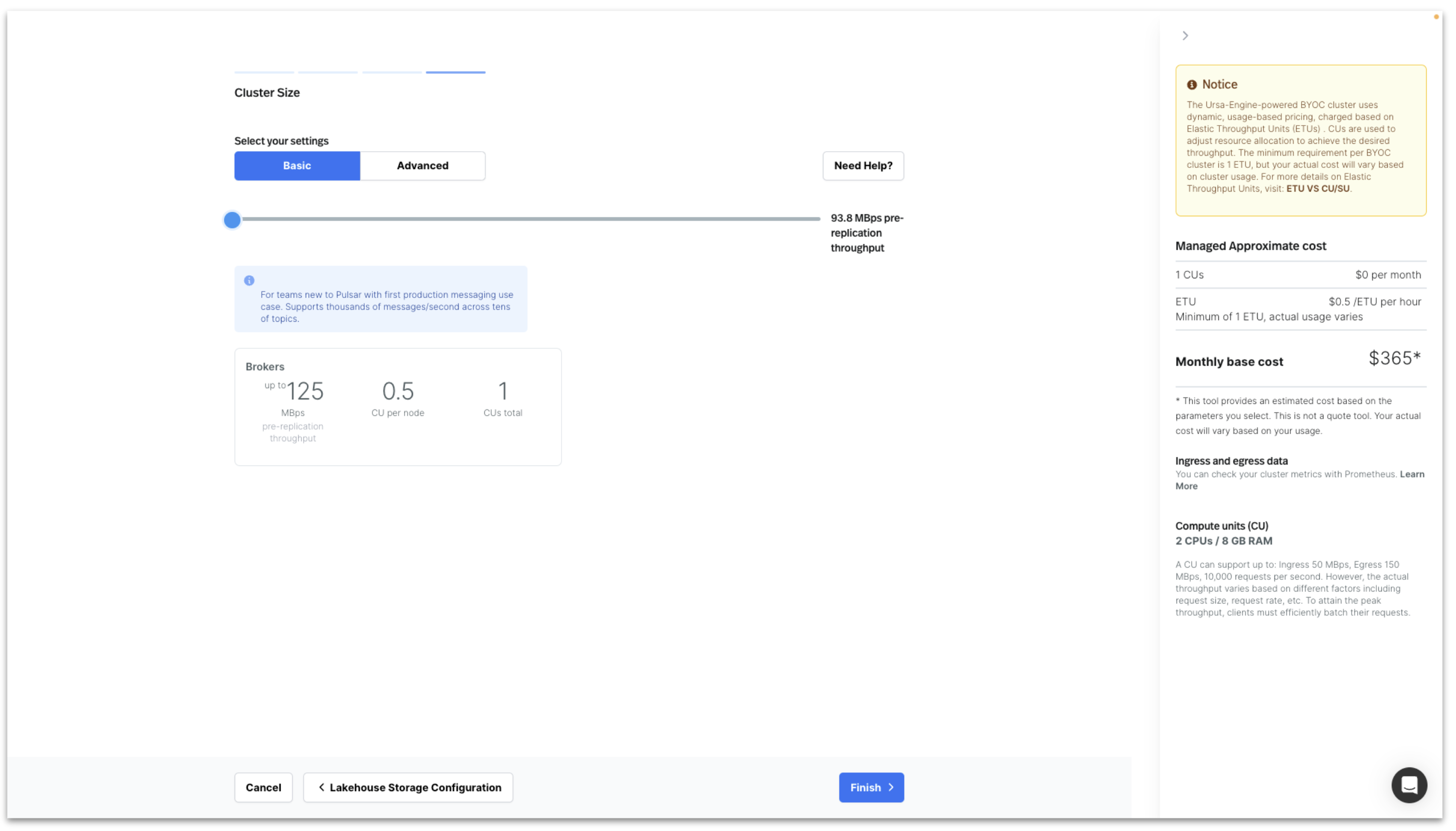Select the Basic settings tab
This screenshot has height=831, width=1456.
pyautogui.click(x=297, y=165)
